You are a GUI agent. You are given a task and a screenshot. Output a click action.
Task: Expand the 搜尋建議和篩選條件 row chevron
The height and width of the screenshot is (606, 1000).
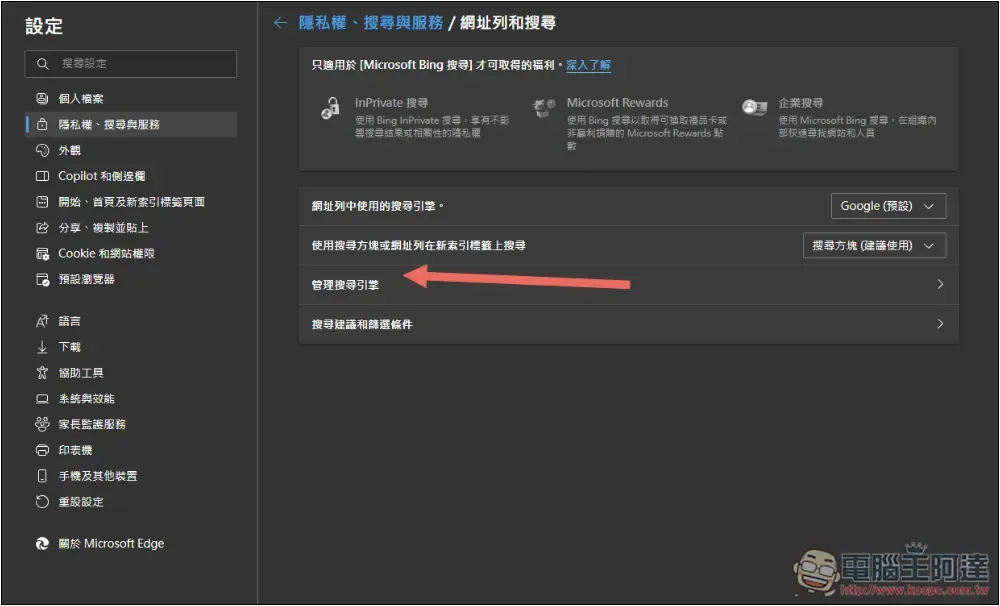[x=940, y=324]
